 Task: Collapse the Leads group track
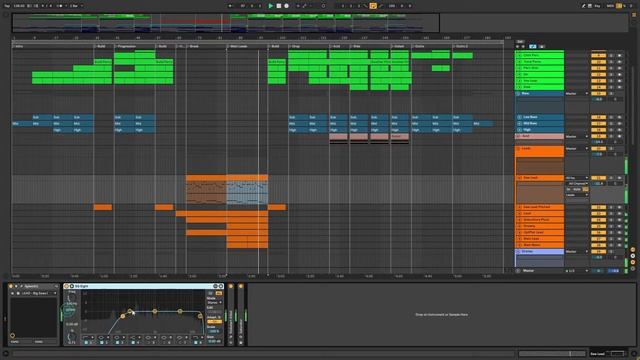tap(518, 149)
